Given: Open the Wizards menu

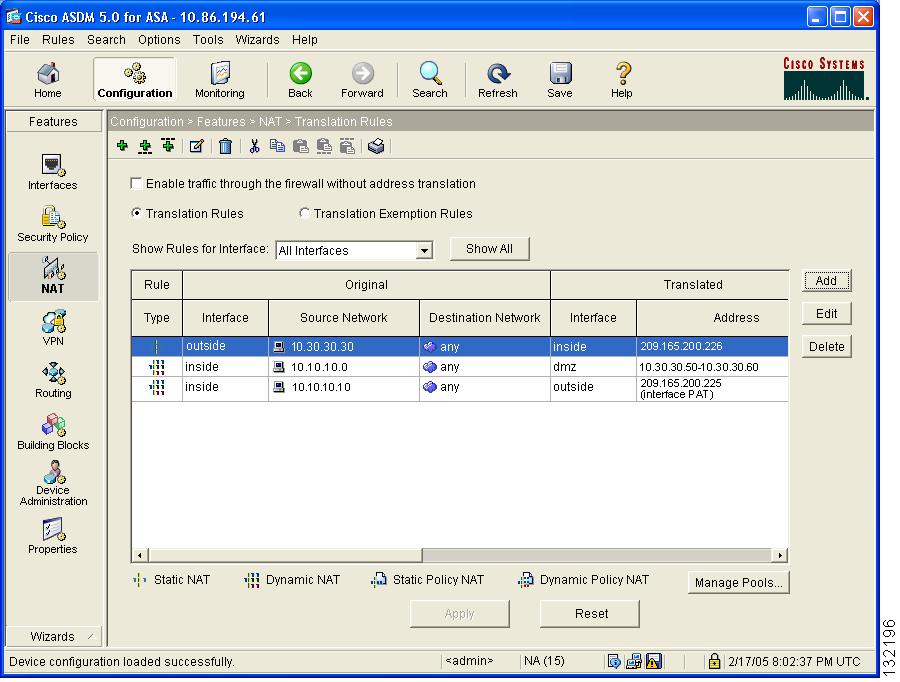Looking at the screenshot, I should [x=257, y=40].
